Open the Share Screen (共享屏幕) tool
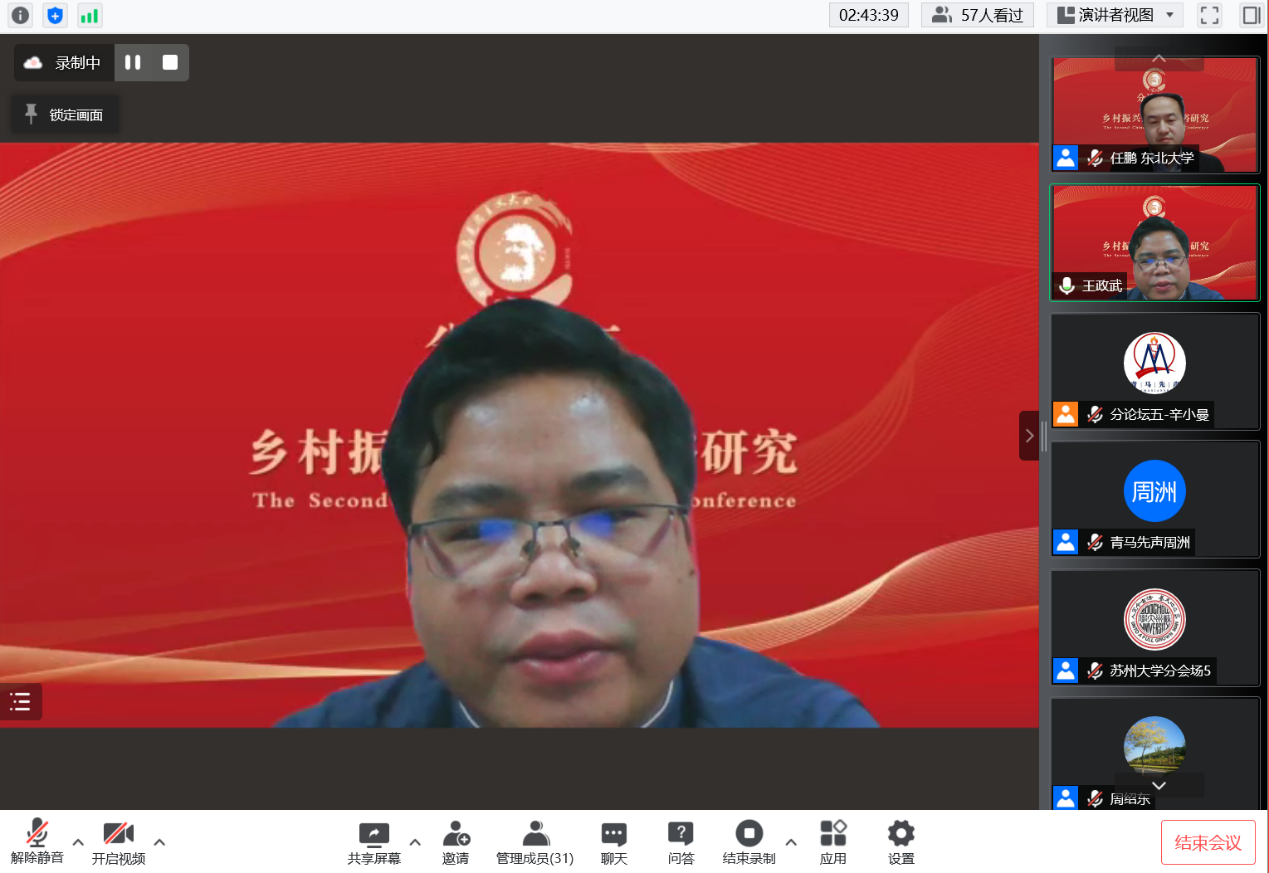Viewport: 1269px width, 873px height. [374, 842]
